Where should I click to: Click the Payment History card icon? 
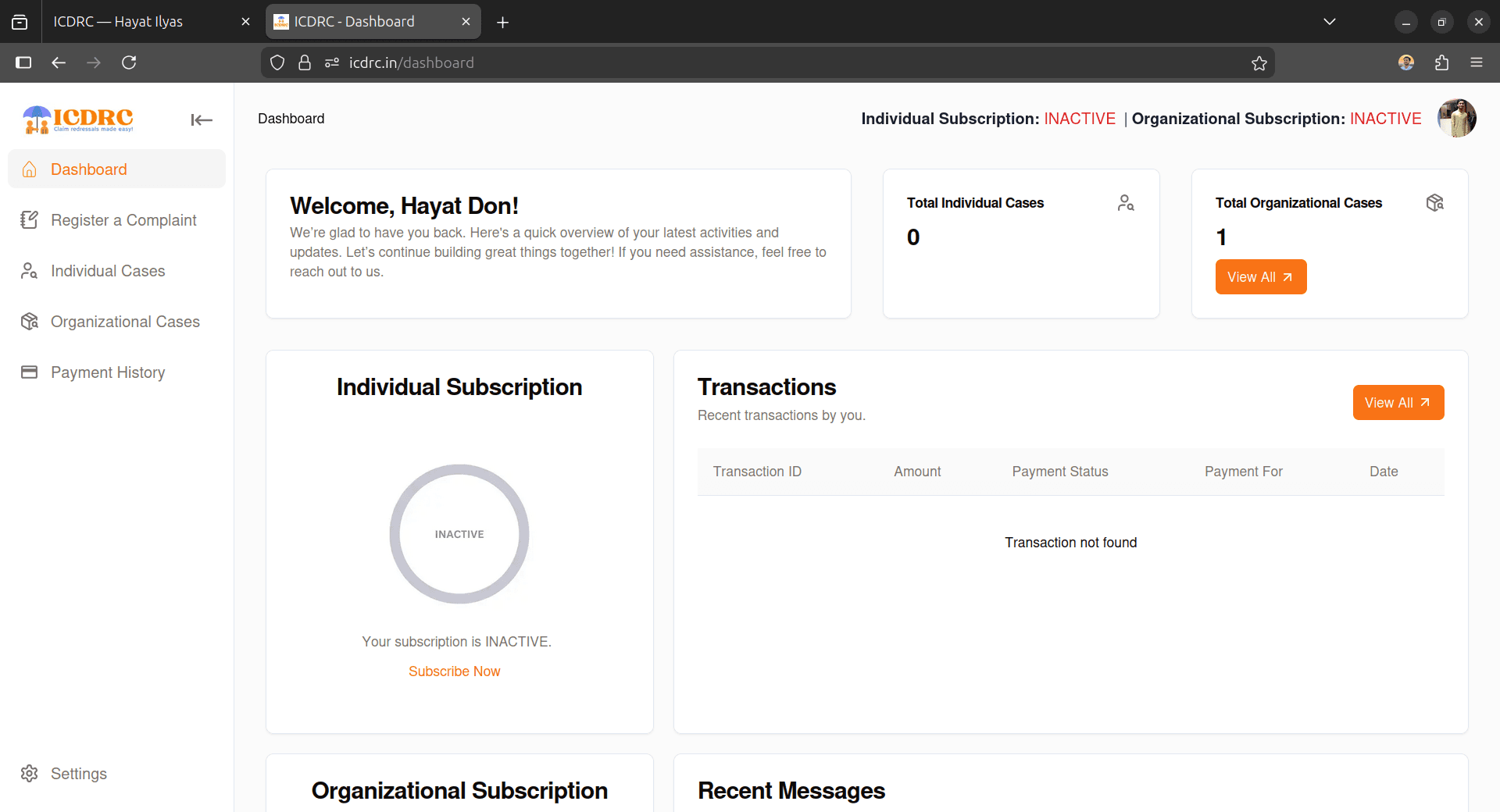tap(30, 372)
